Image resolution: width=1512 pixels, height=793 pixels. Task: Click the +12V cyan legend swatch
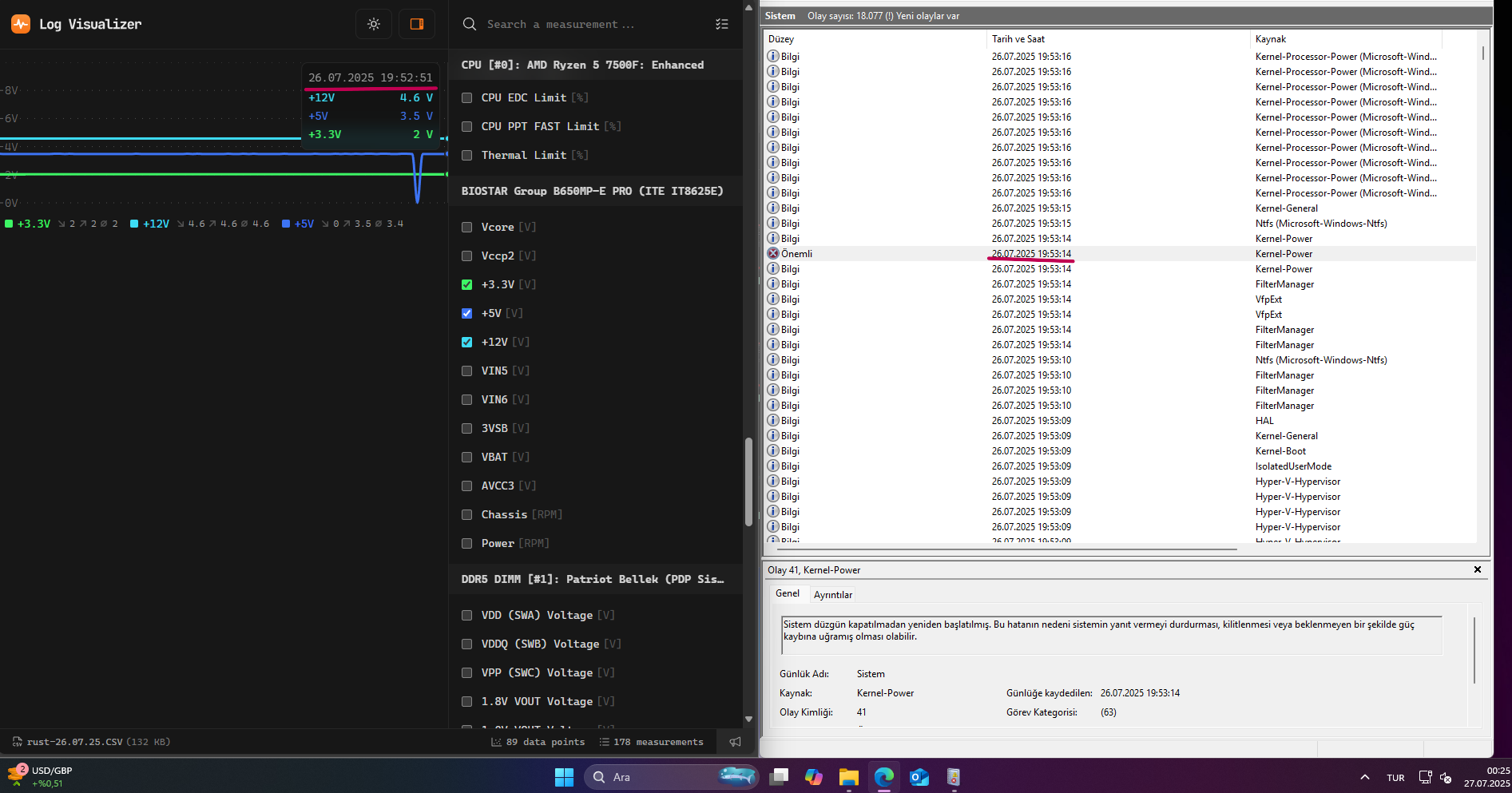tap(134, 224)
